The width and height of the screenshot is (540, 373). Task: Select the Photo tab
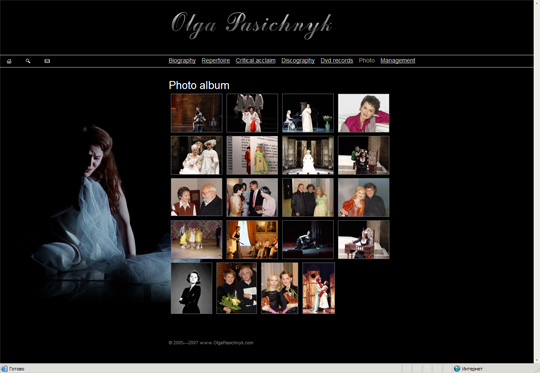(x=366, y=60)
